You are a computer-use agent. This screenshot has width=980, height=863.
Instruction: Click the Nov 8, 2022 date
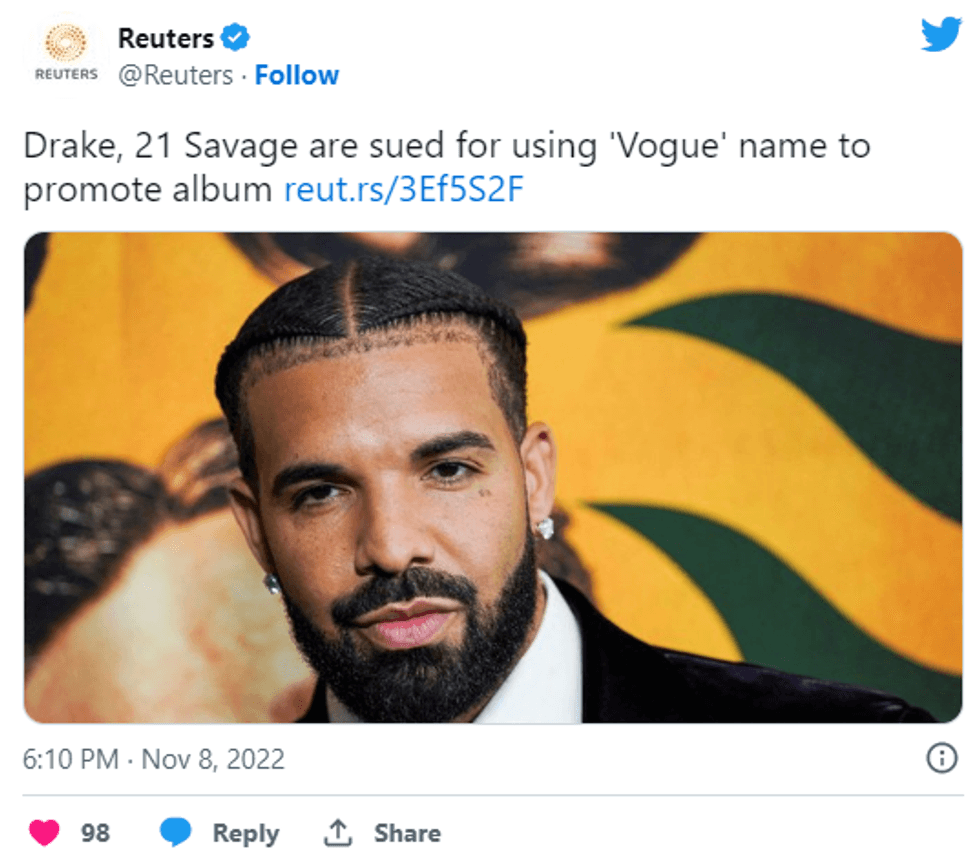pos(213,759)
